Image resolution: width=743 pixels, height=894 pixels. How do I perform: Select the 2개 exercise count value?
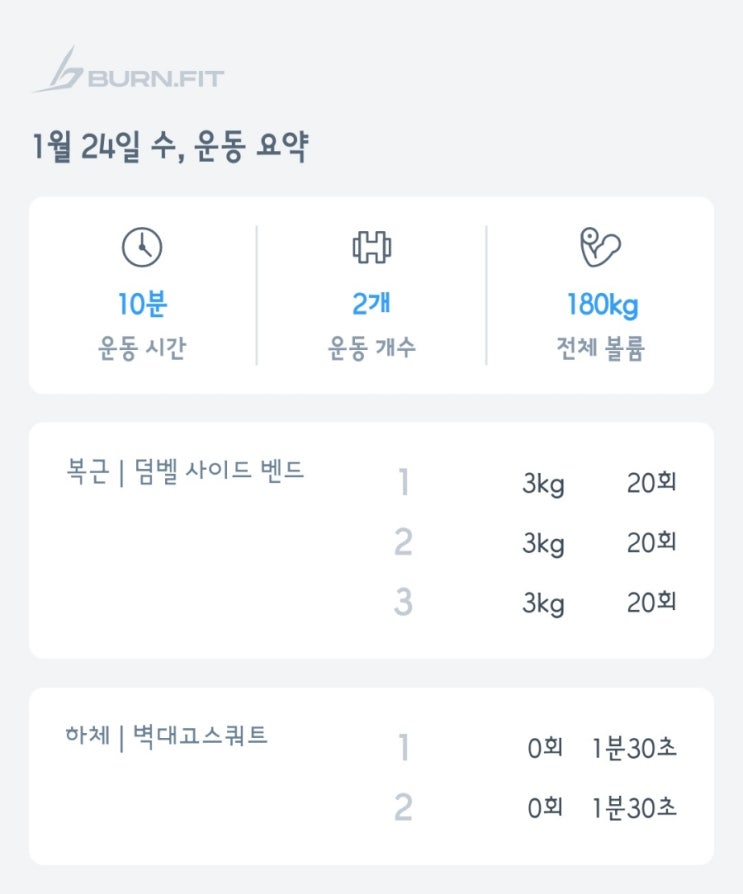(372, 304)
